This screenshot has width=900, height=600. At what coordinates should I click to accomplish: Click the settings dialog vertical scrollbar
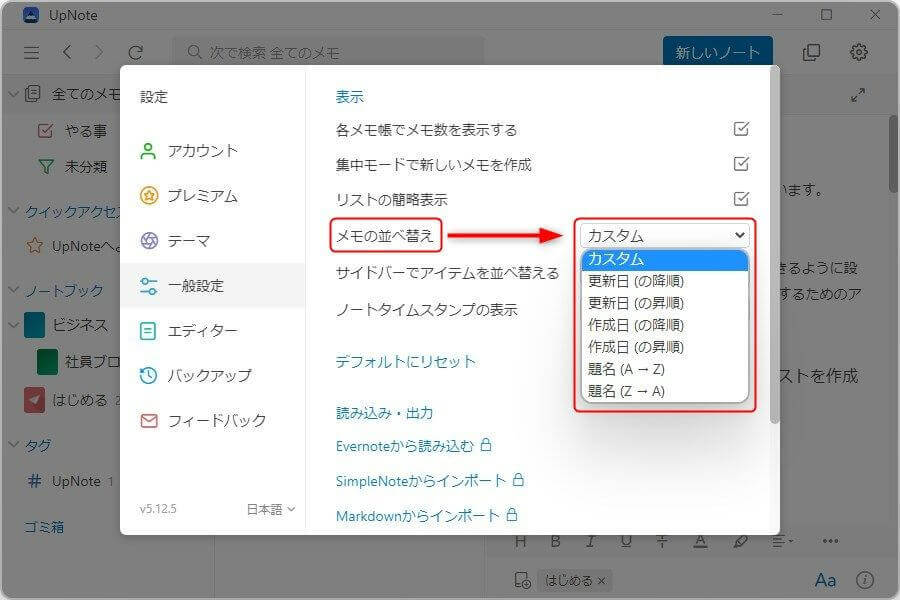click(x=775, y=247)
